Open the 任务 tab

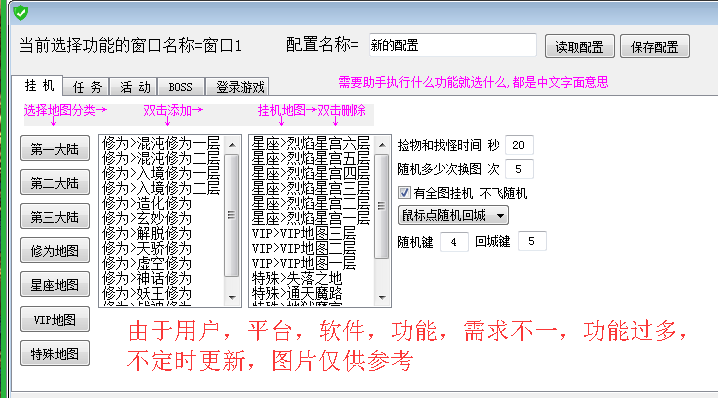(87, 87)
